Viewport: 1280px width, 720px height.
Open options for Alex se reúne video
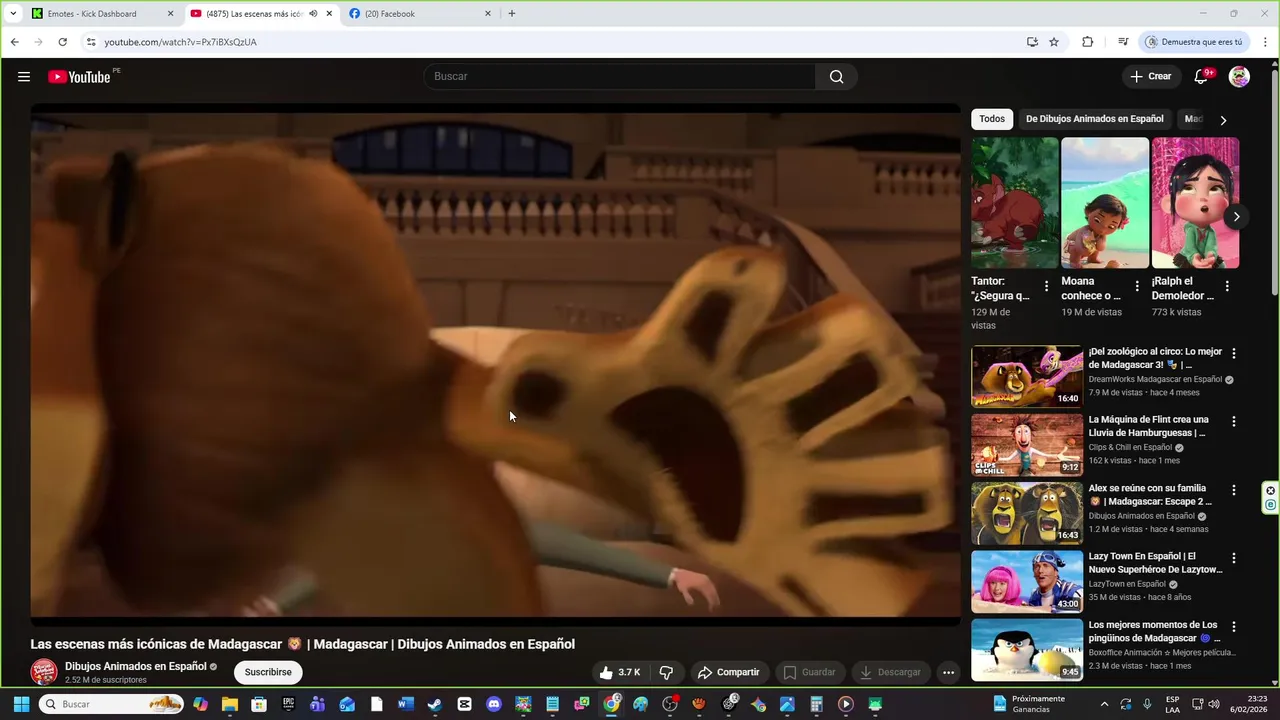(x=1233, y=490)
